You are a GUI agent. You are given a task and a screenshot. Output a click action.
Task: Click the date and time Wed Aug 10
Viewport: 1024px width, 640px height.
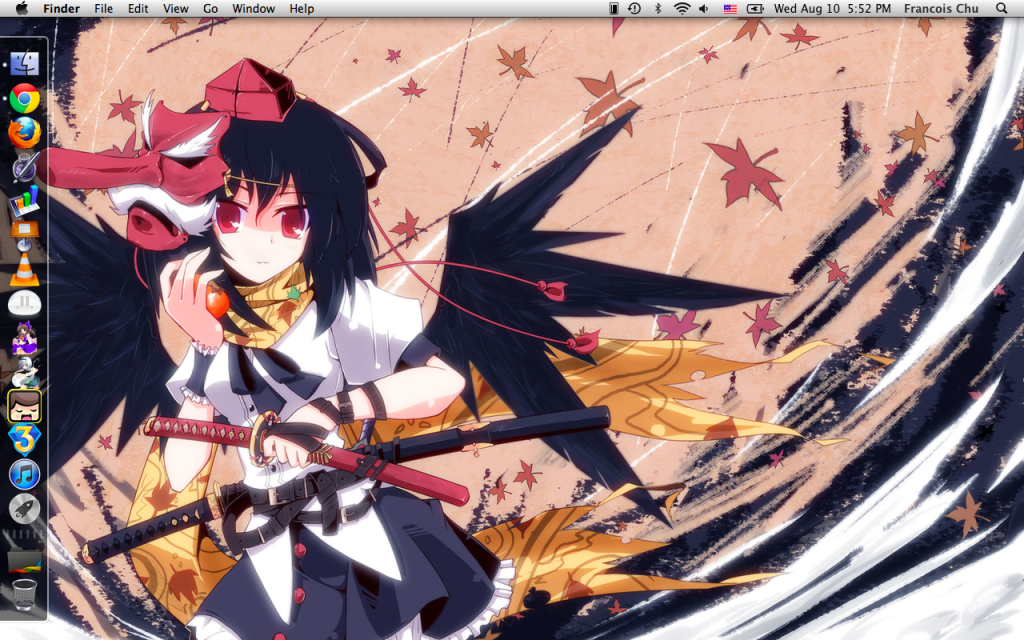pos(832,8)
